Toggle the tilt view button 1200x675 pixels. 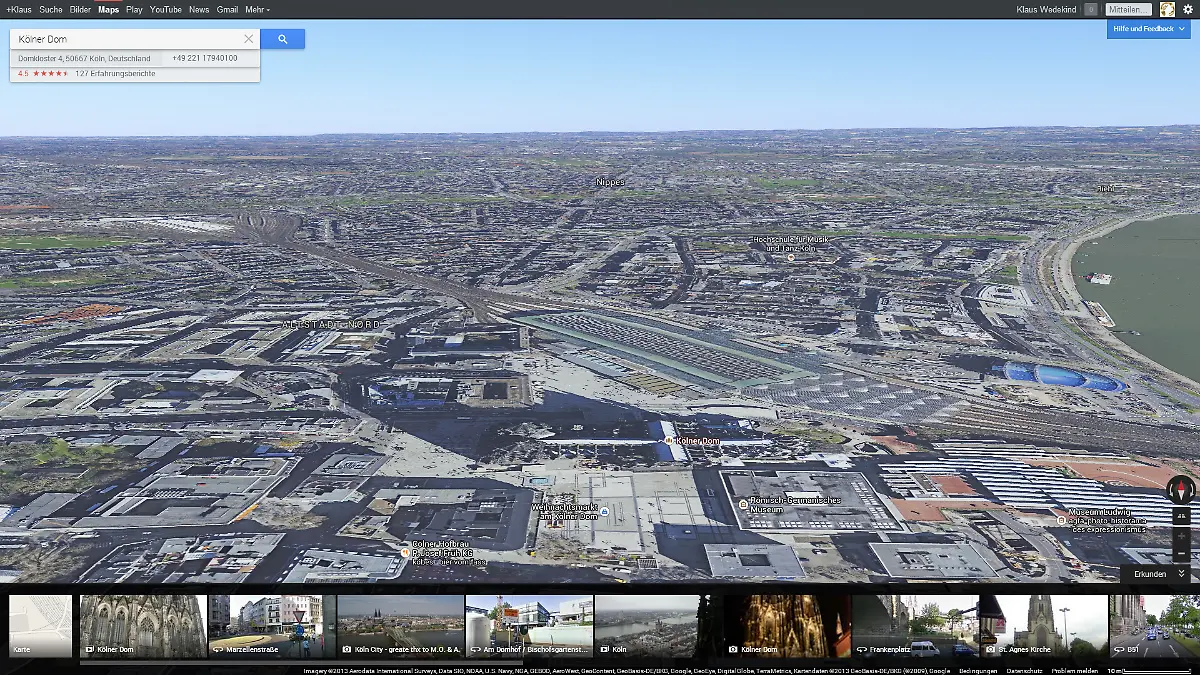click(x=1181, y=516)
